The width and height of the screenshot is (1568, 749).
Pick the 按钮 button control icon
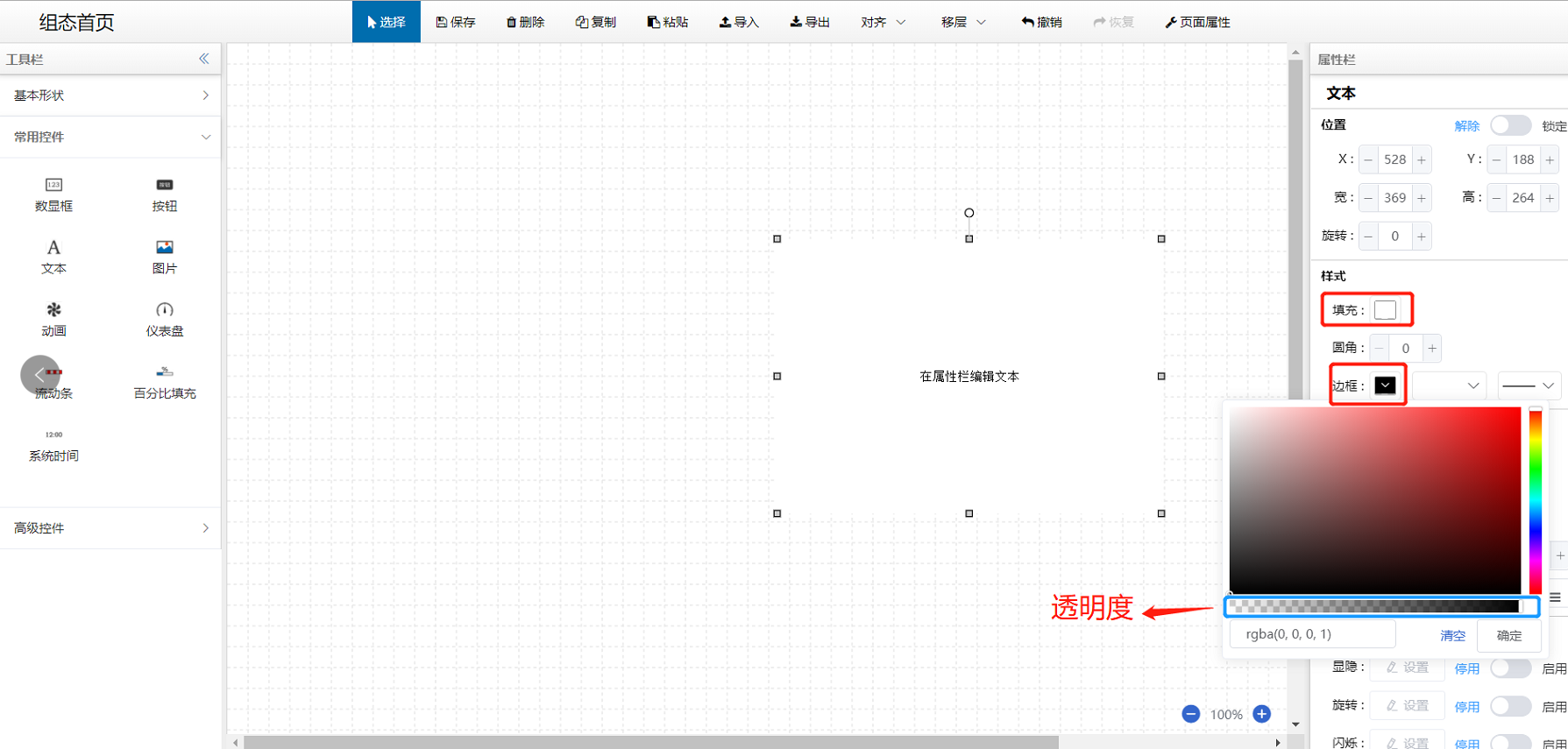click(x=164, y=194)
